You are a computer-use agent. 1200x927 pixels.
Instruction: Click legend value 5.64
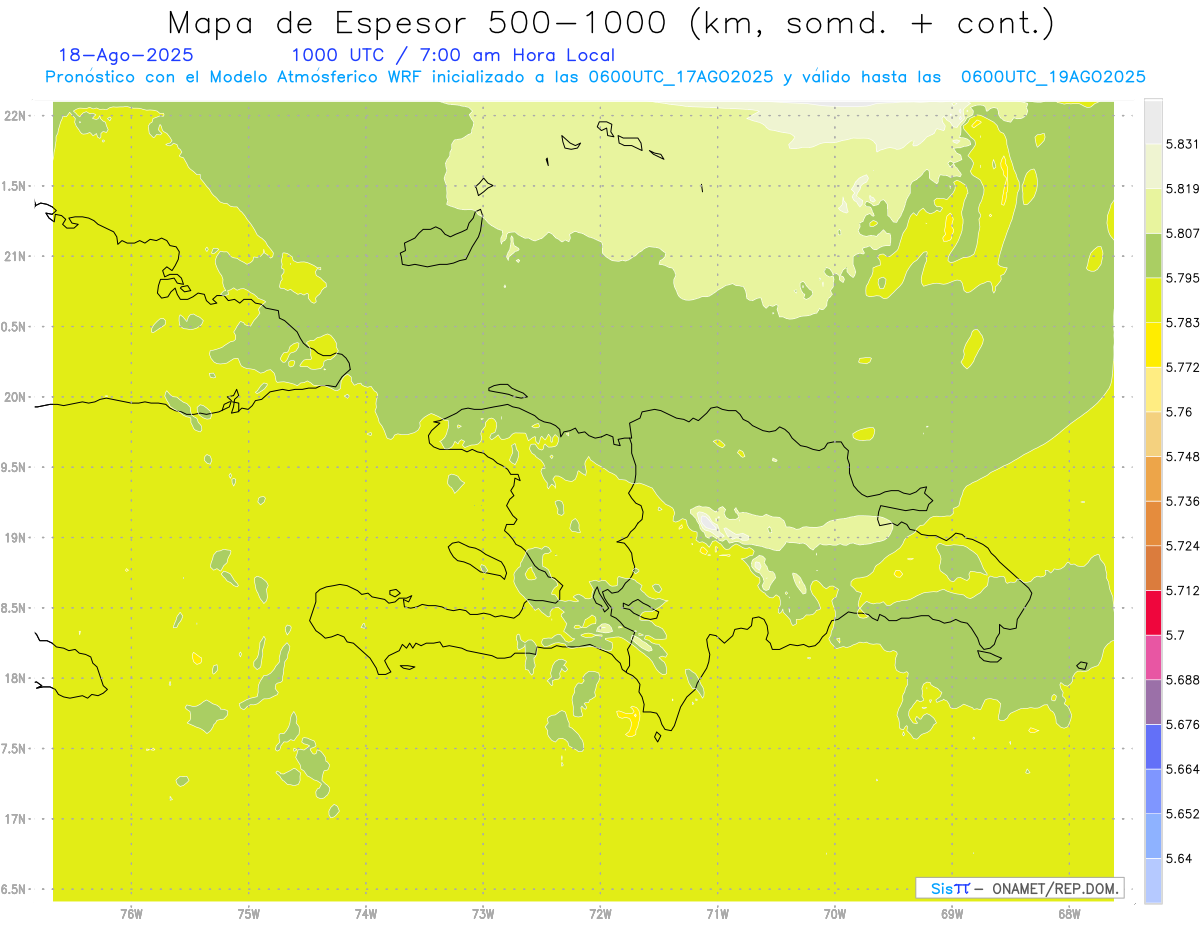[x=1179, y=858]
